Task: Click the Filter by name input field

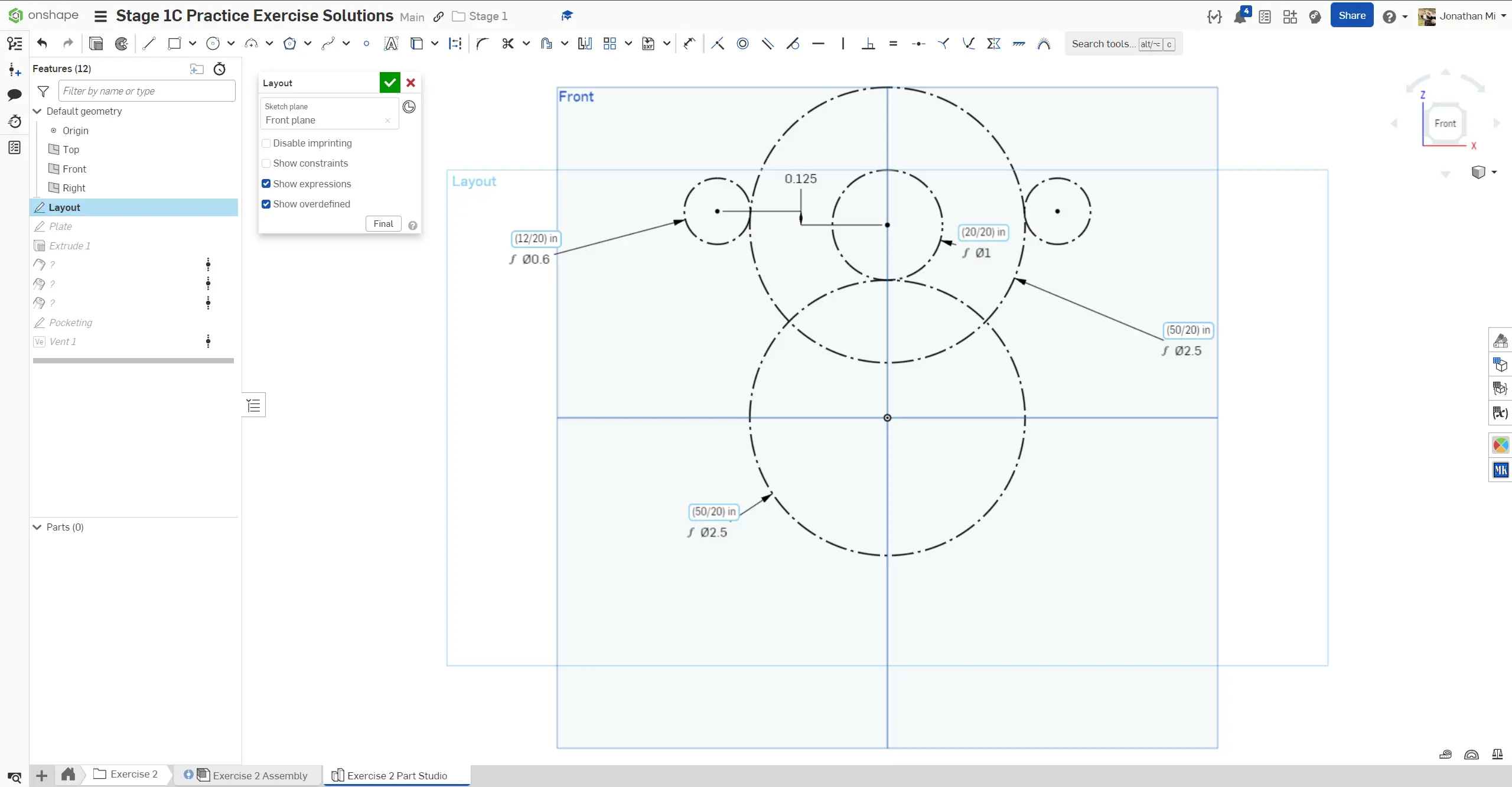Action: 146,91
